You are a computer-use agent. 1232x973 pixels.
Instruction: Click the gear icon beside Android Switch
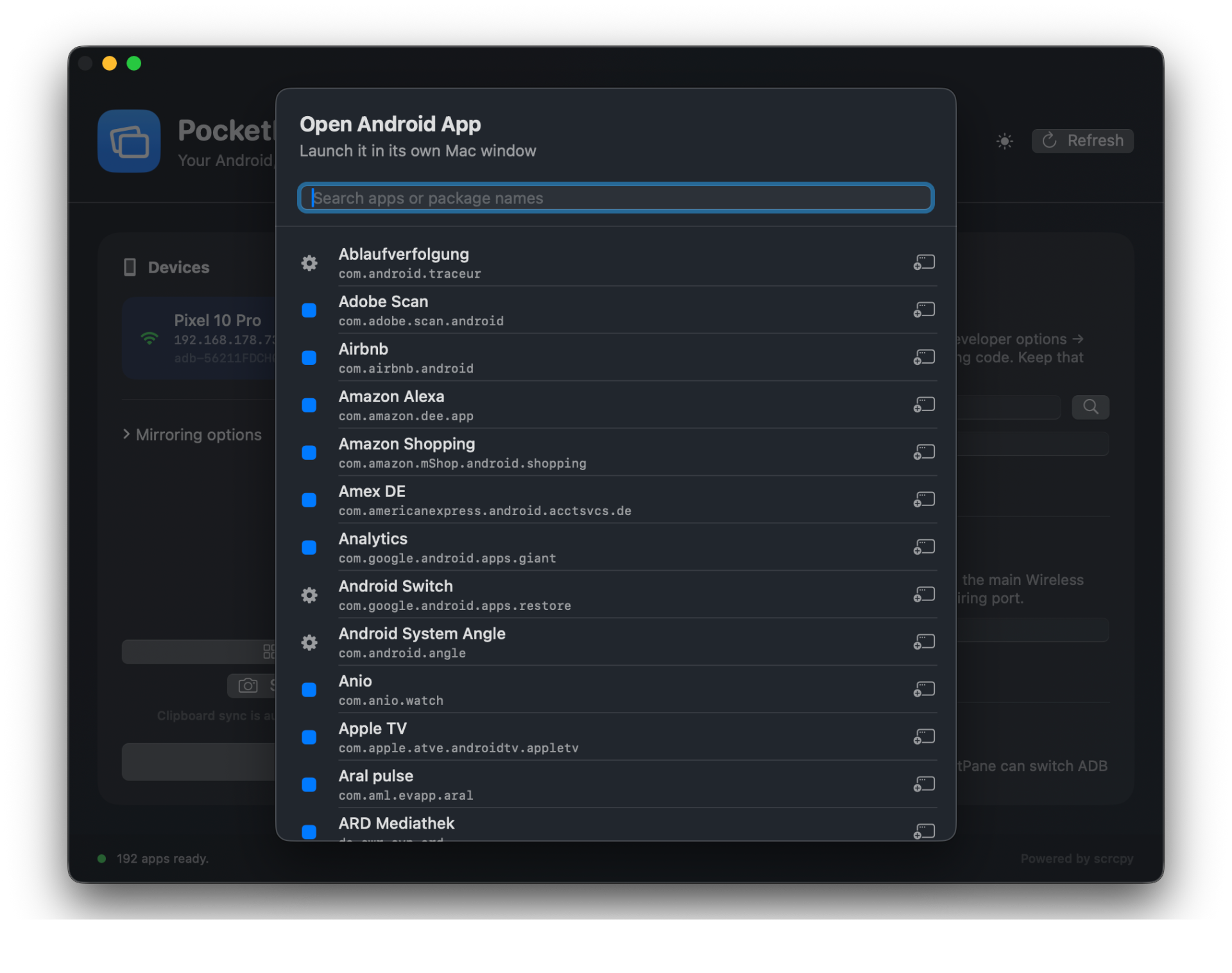(x=309, y=595)
